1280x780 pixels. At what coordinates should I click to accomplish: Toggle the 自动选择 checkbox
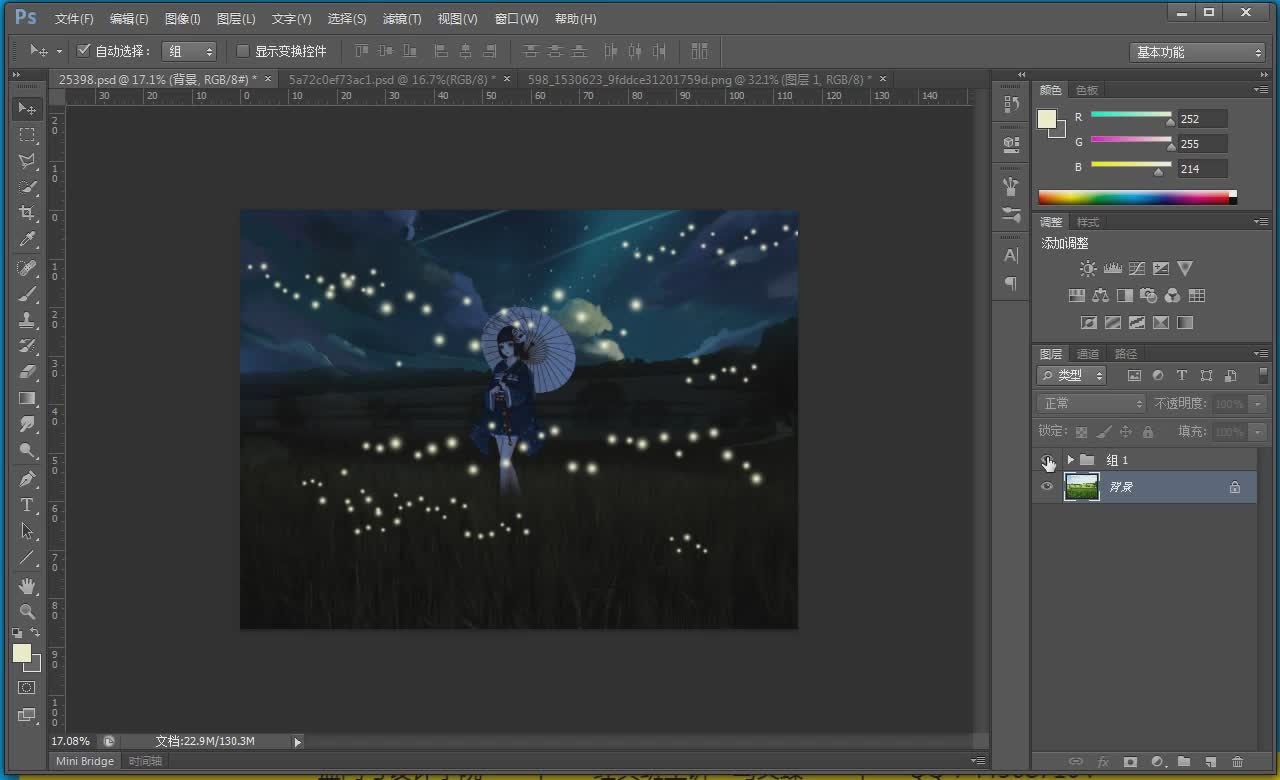click(84, 51)
